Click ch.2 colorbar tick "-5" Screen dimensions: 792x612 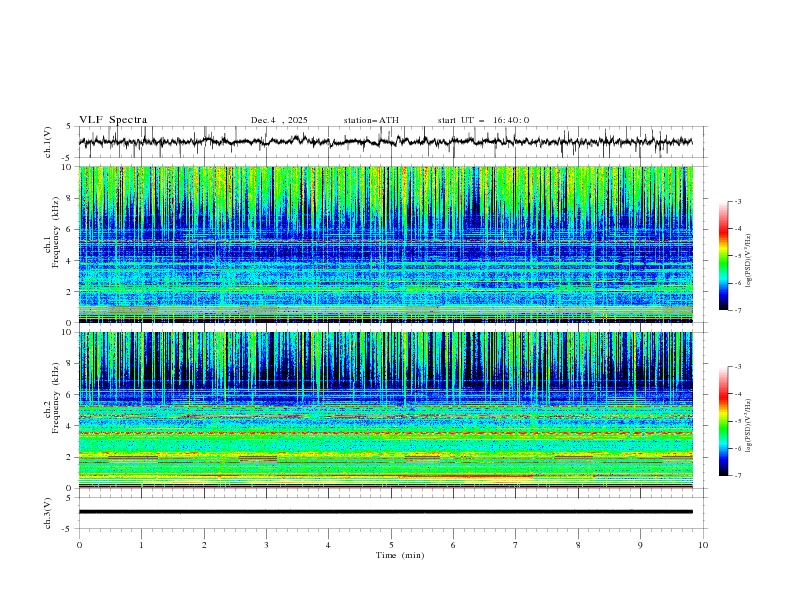737,421
